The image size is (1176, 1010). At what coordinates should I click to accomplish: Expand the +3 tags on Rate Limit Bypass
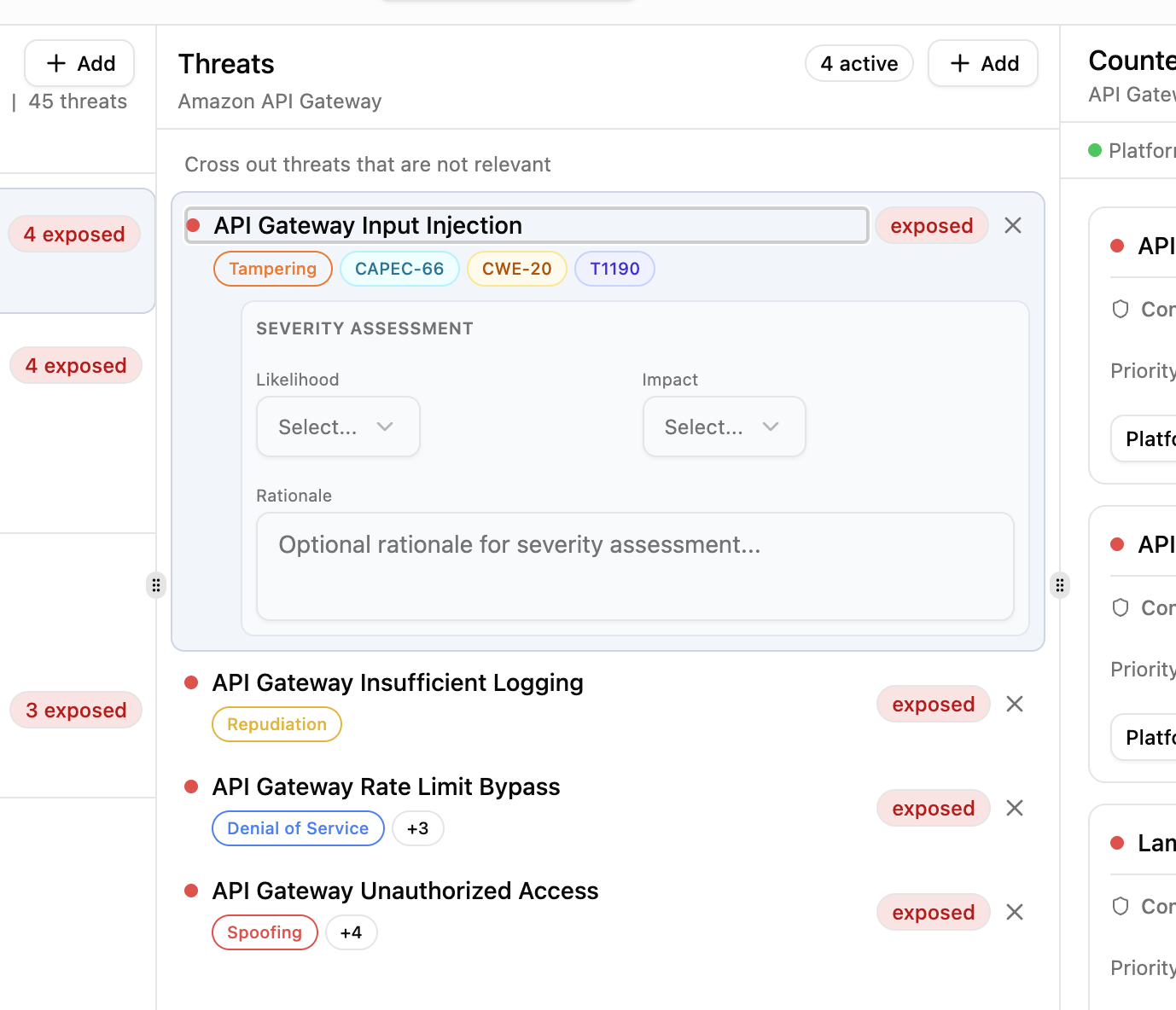pyautogui.click(x=418, y=828)
